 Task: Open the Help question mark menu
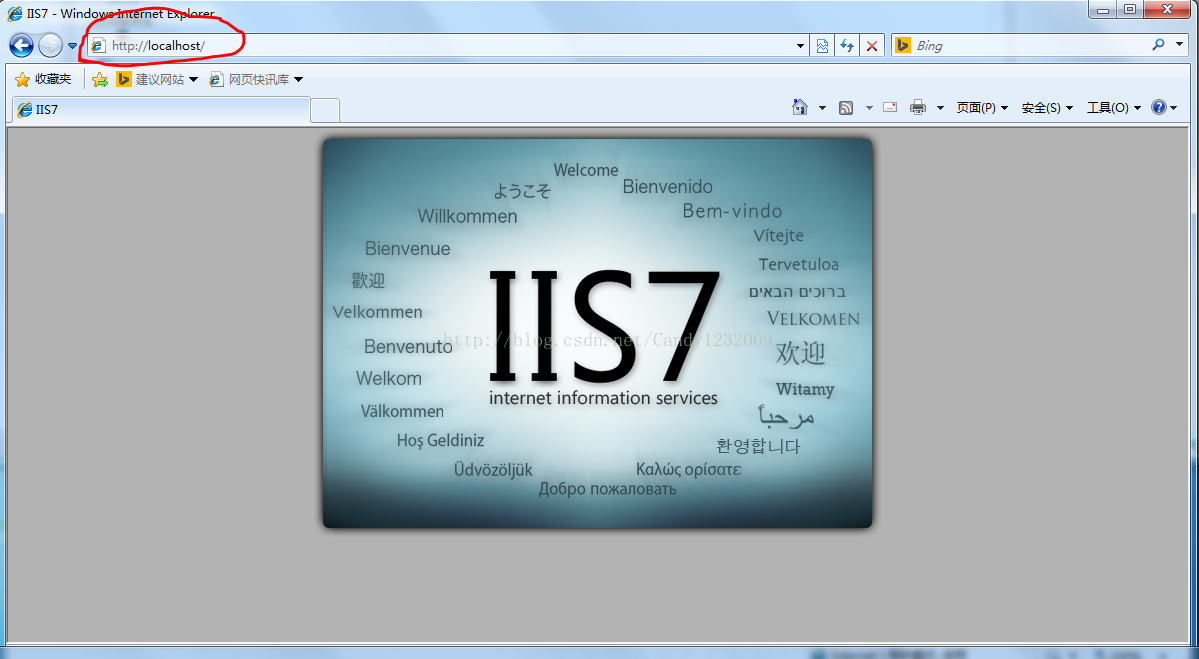click(1165, 107)
